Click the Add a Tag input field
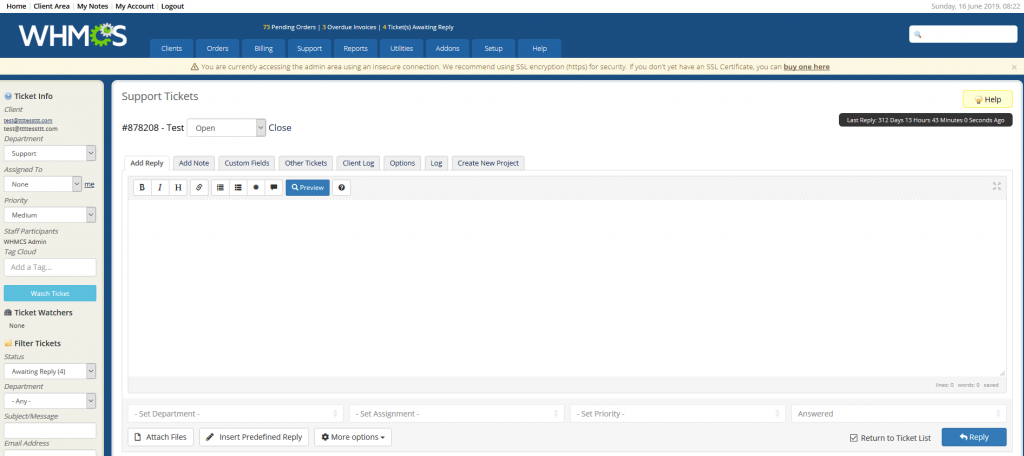This screenshot has width=1024, height=456. 50,267
